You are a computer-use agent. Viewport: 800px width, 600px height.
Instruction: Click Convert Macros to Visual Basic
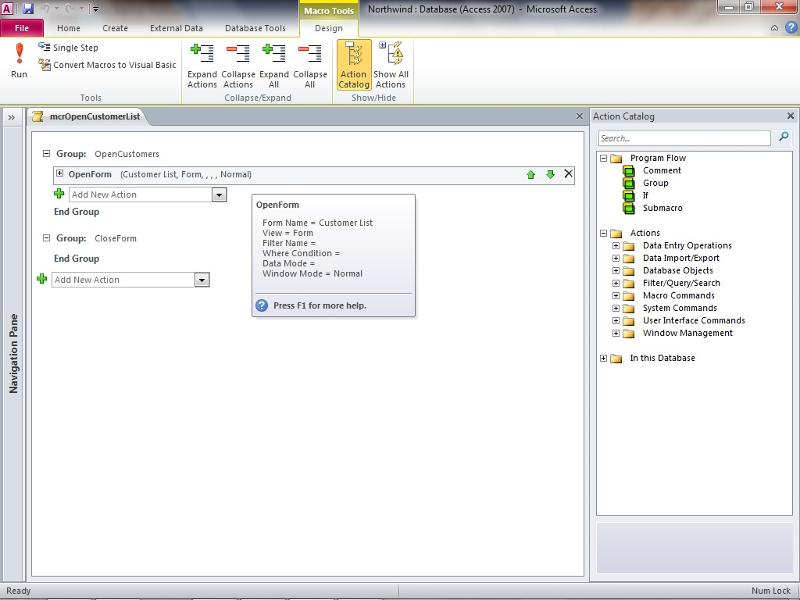point(107,65)
